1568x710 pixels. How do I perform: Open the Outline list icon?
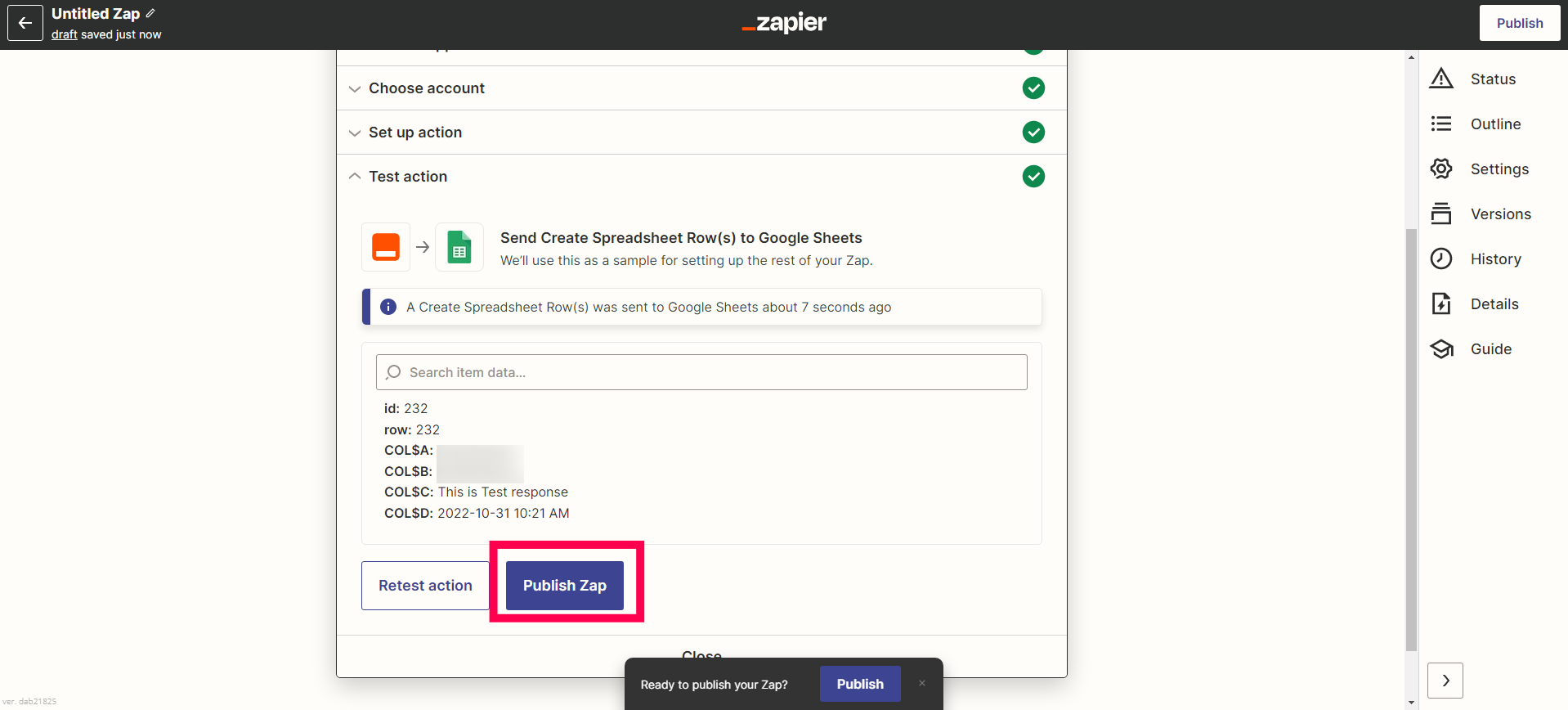pos(1441,124)
